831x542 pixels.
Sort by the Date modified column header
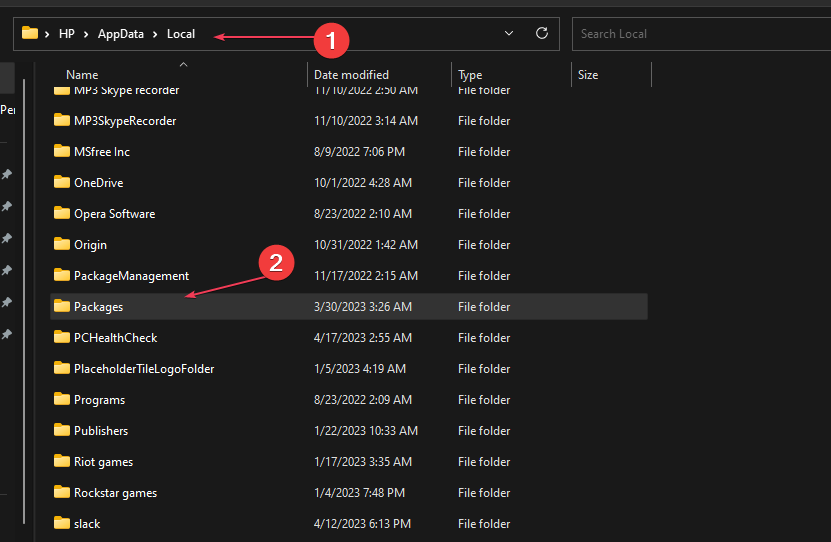pyautogui.click(x=351, y=75)
